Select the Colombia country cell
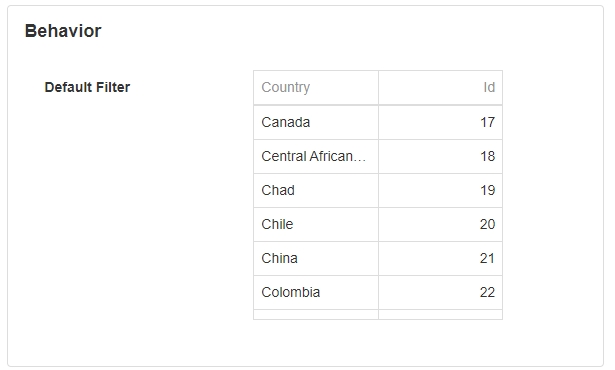615x370 pixels. point(316,293)
